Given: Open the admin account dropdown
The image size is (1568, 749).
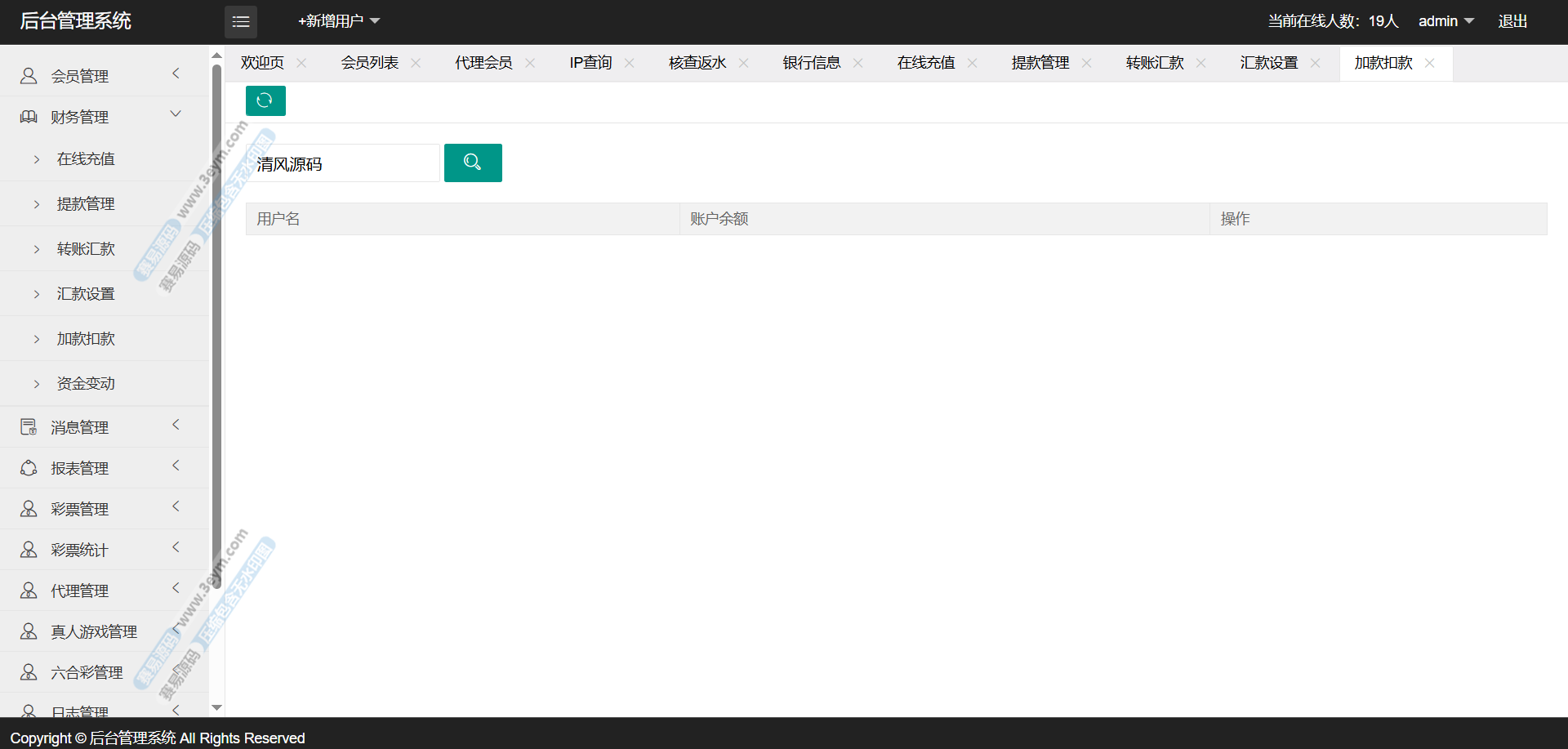Looking at the screenshot, I should (1445, 21).
